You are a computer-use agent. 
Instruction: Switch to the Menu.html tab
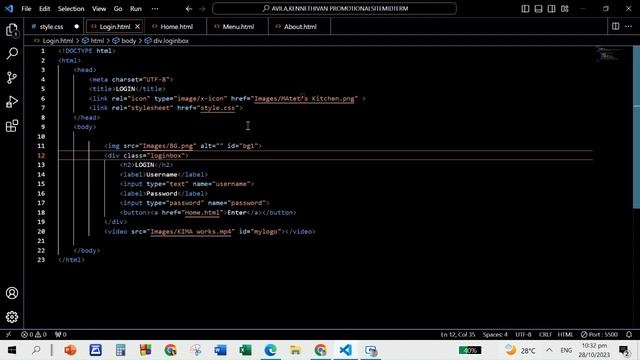[238, 27]
